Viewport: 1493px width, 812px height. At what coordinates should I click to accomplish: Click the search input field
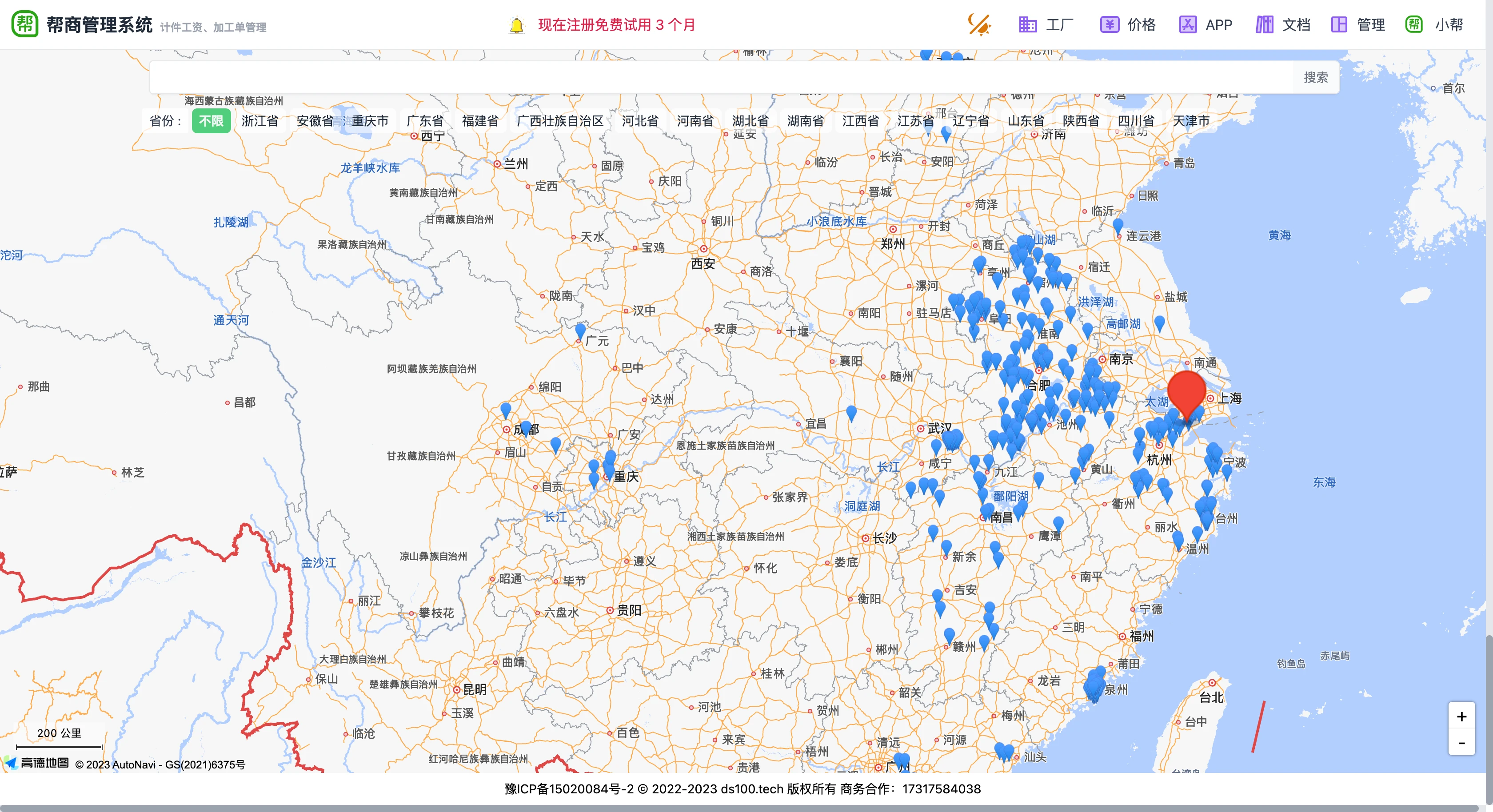695,76
